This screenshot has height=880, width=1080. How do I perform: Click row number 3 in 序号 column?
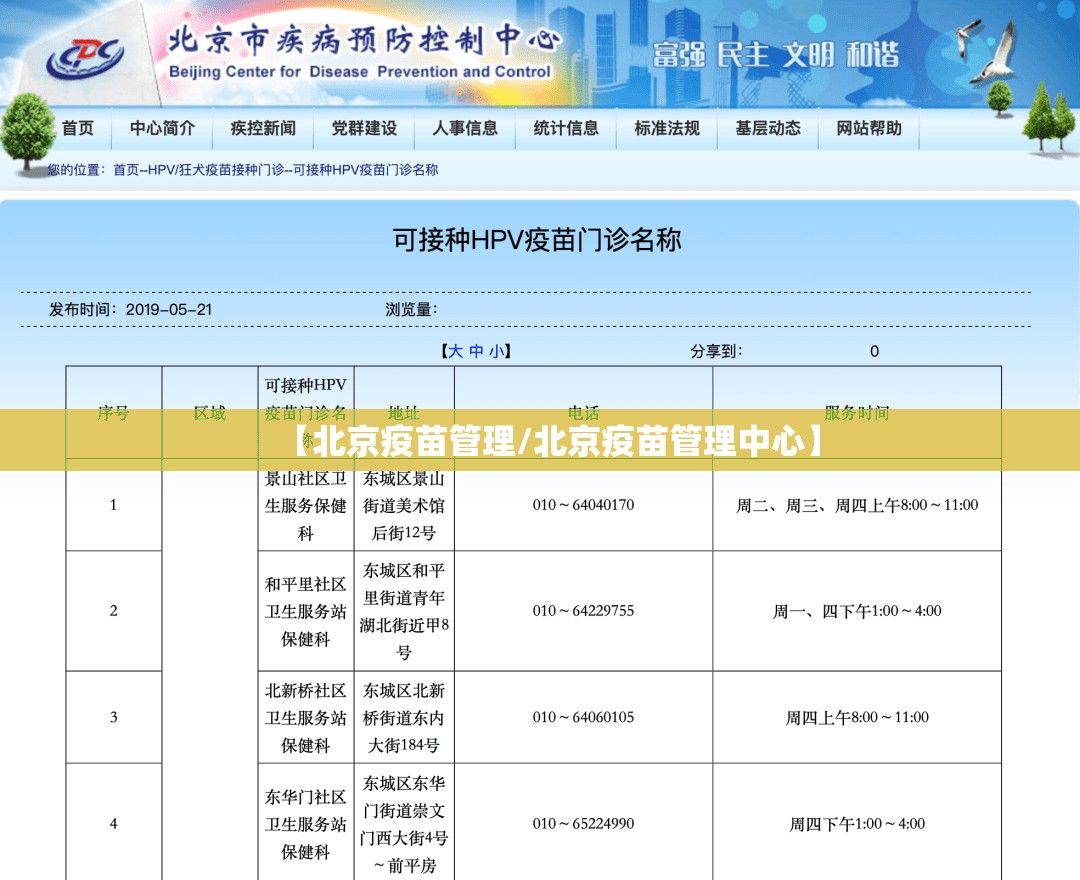[x=114, y=717]
